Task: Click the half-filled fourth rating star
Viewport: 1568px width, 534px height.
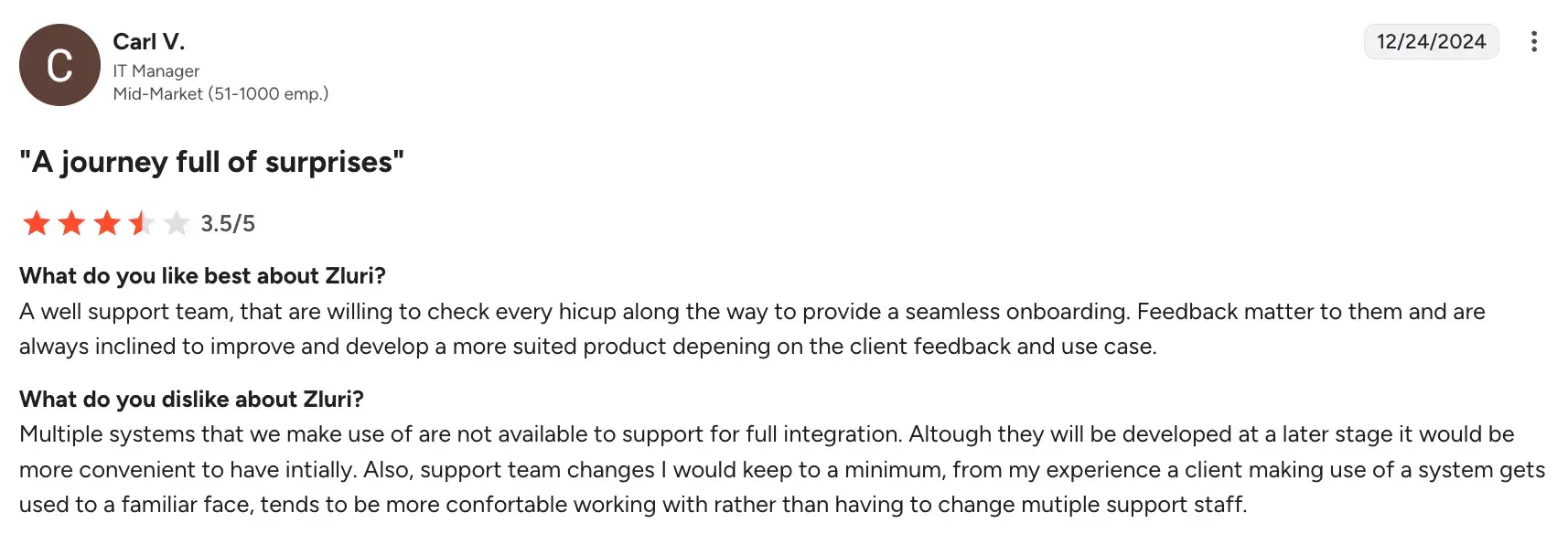Action: pos(141,223)
